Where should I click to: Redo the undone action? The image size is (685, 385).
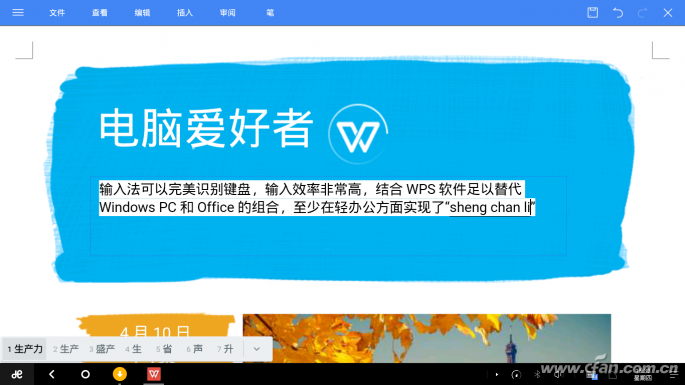642,13
